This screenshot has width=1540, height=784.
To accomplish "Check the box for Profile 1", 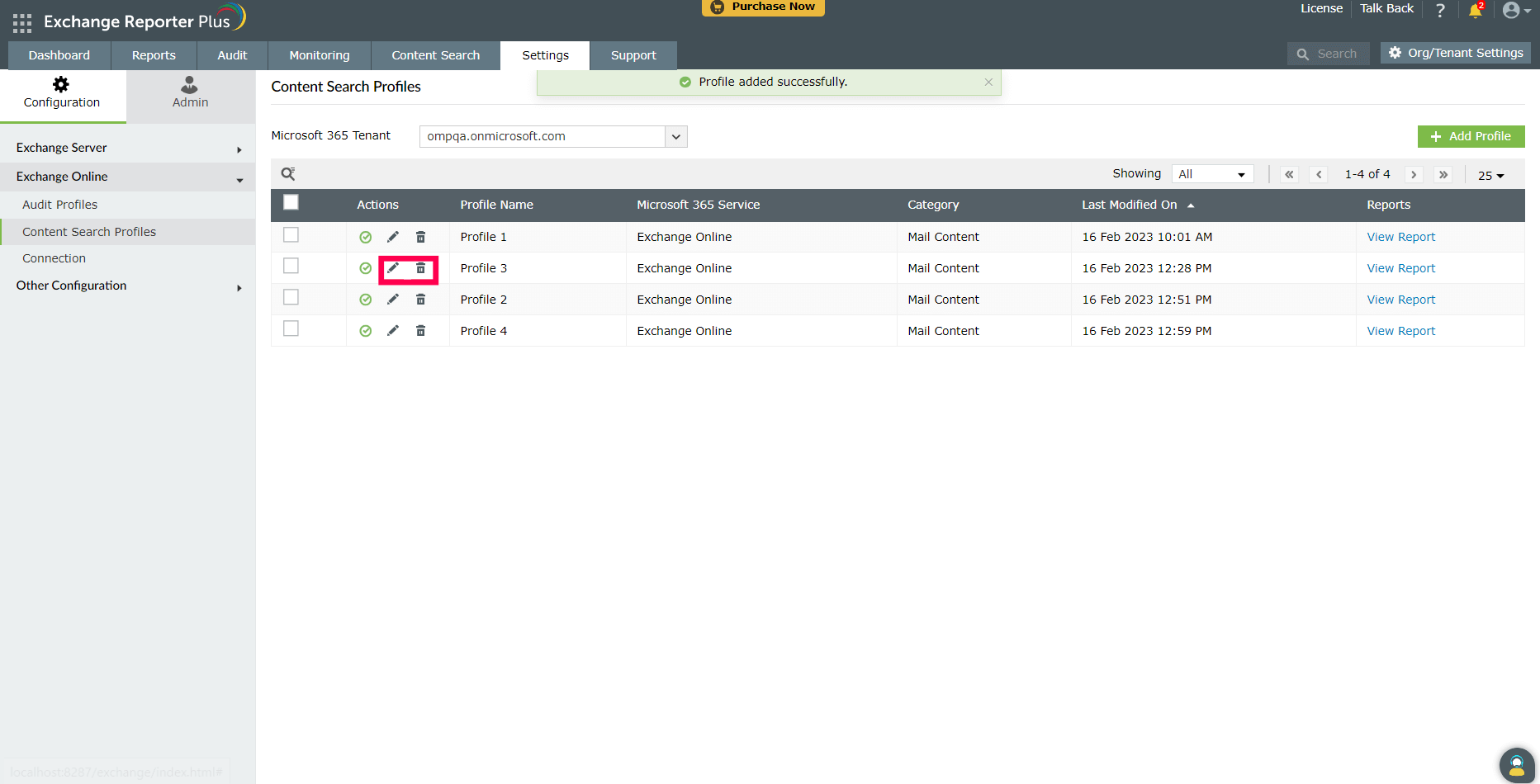I will coord(291,235).
